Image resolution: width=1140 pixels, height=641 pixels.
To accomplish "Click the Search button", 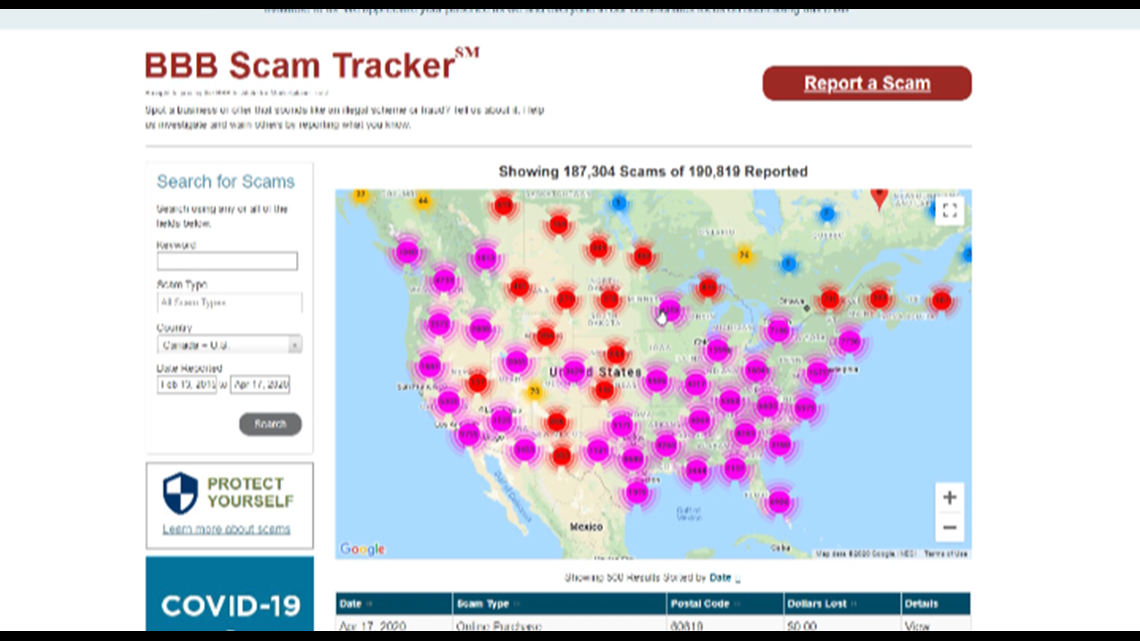I will pyautogui.click(x=270, y=424).
